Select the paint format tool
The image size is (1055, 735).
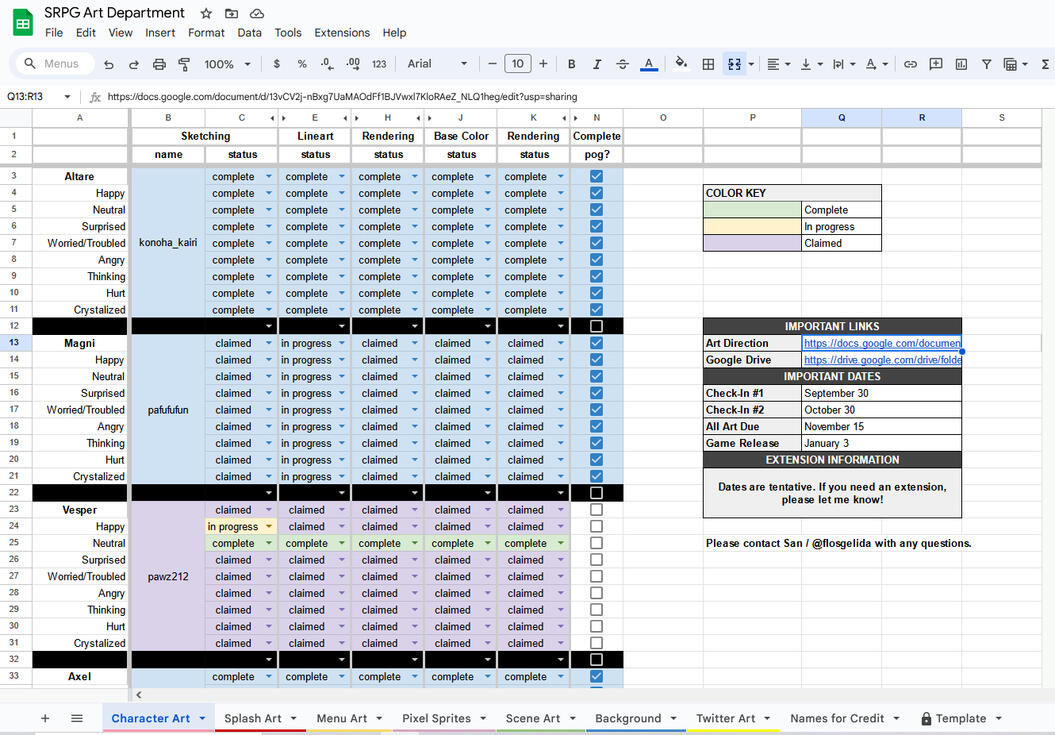pyautogui.click(x=184, y=64)
